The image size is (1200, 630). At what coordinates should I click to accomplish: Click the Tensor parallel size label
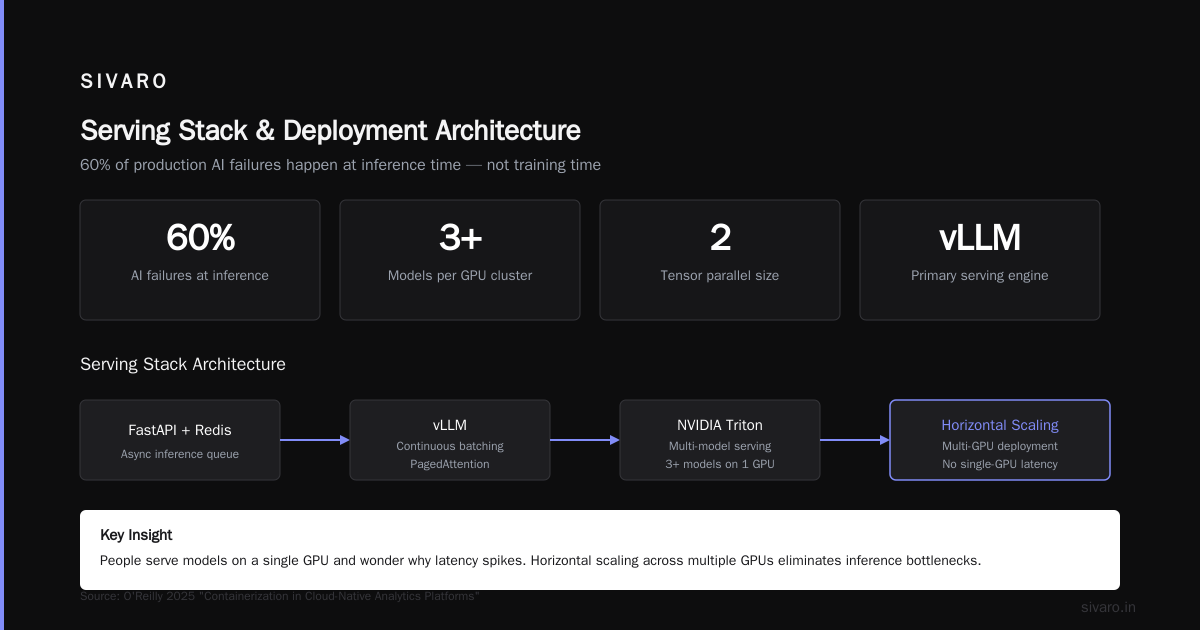pyautogui.click(x=720, y=275)
